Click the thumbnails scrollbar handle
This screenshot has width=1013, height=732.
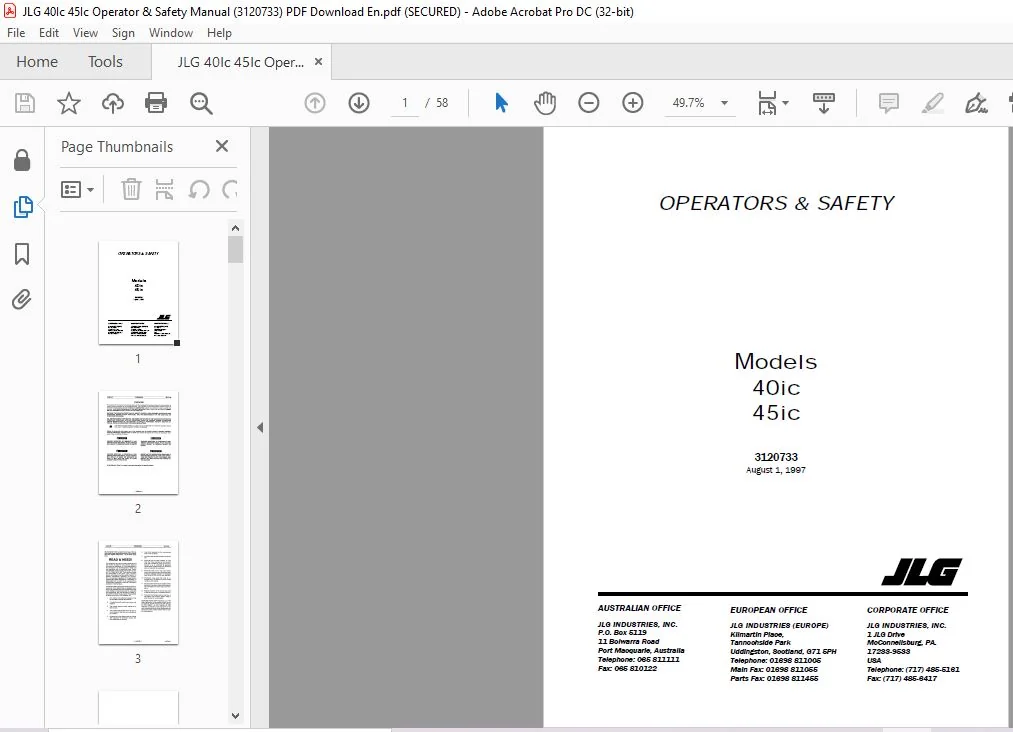click(235, 249)
